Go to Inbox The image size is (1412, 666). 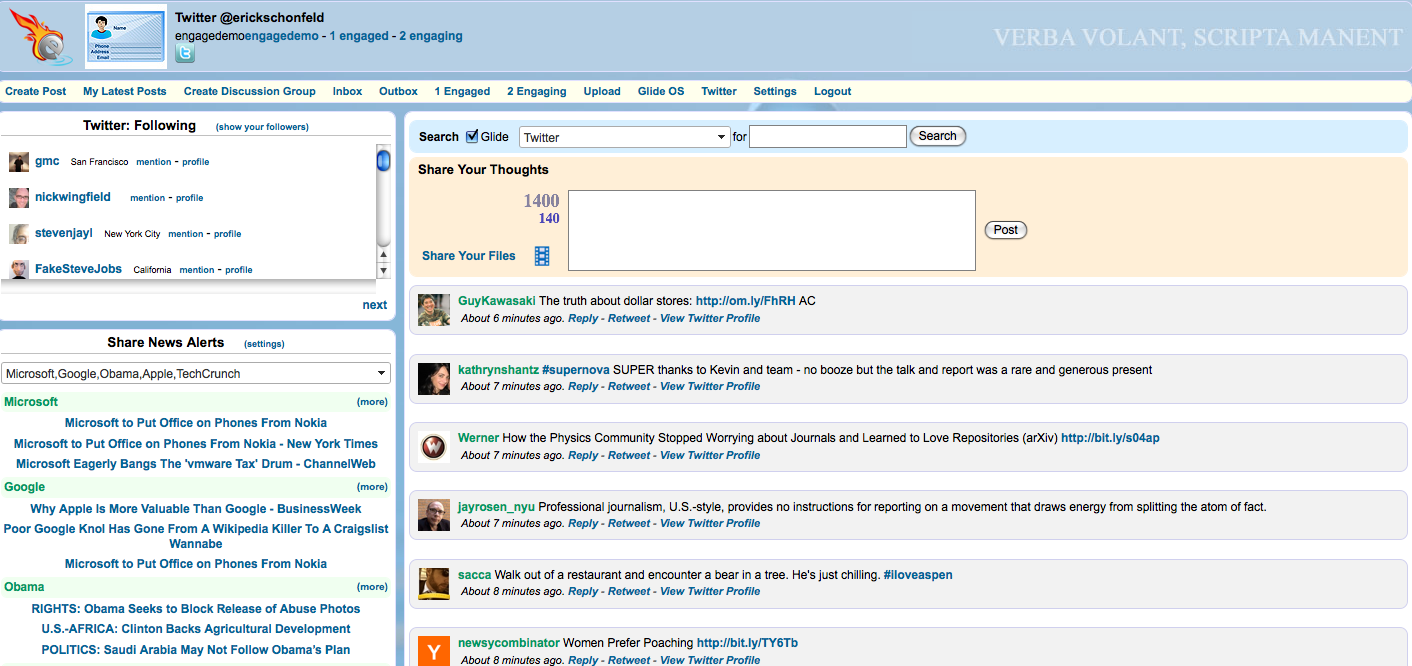tap(348, 91)
